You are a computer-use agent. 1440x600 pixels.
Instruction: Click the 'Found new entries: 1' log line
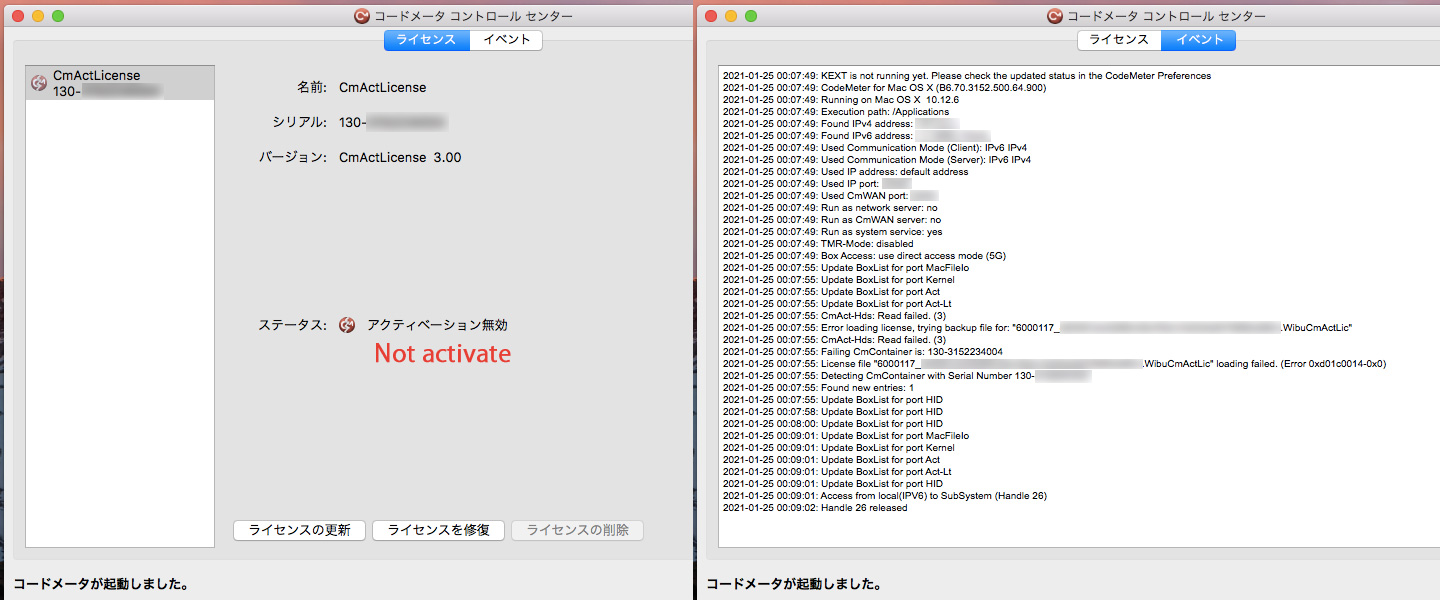click(818, 388)
